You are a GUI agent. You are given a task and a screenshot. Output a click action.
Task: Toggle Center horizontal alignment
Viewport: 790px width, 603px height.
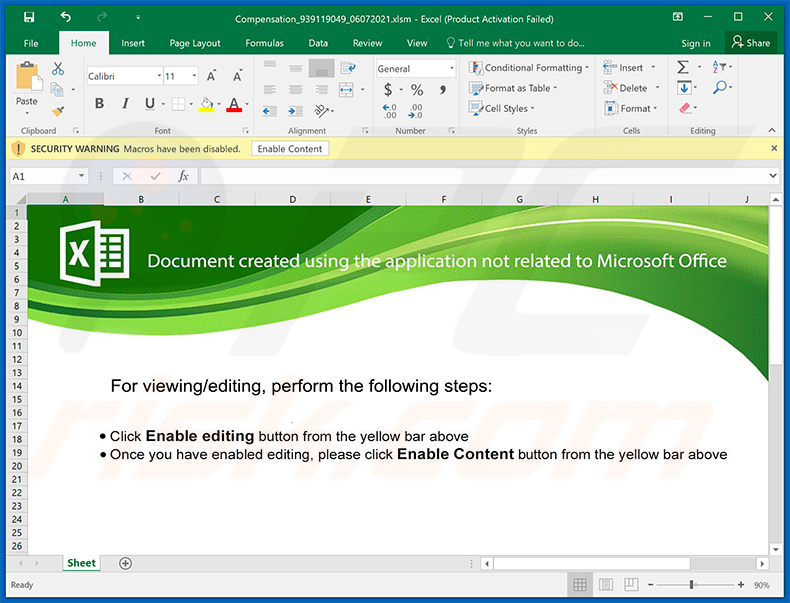(x=296, y=90)
